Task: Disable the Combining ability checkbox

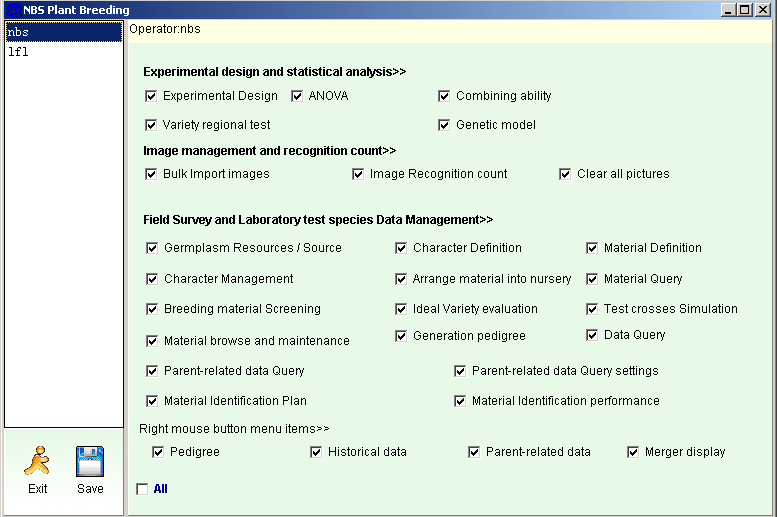Action: tap(444, 96)
